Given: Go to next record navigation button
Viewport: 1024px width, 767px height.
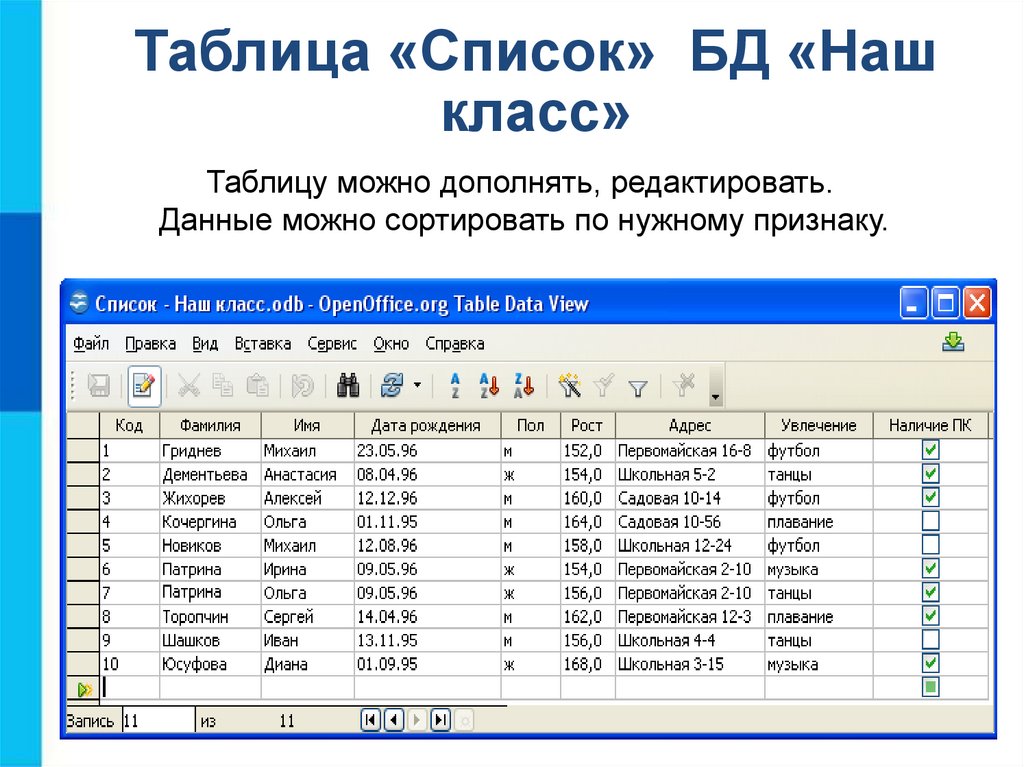Looking at the screenshot, I should (417, 720).
